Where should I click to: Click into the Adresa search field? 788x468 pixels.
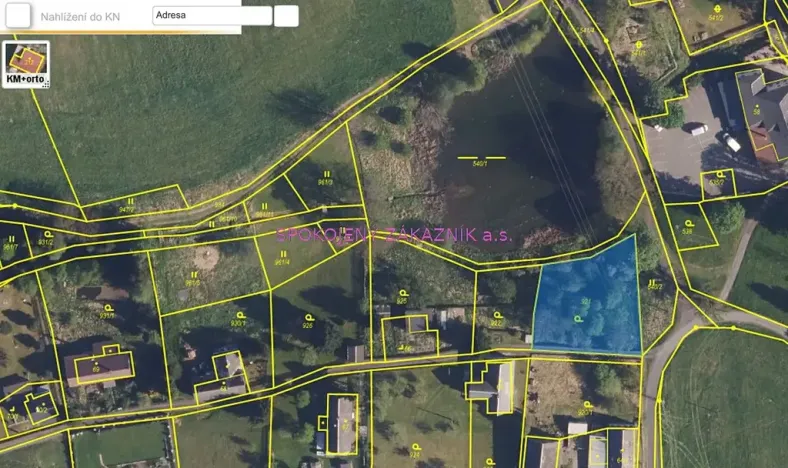[x=212, y=16]
